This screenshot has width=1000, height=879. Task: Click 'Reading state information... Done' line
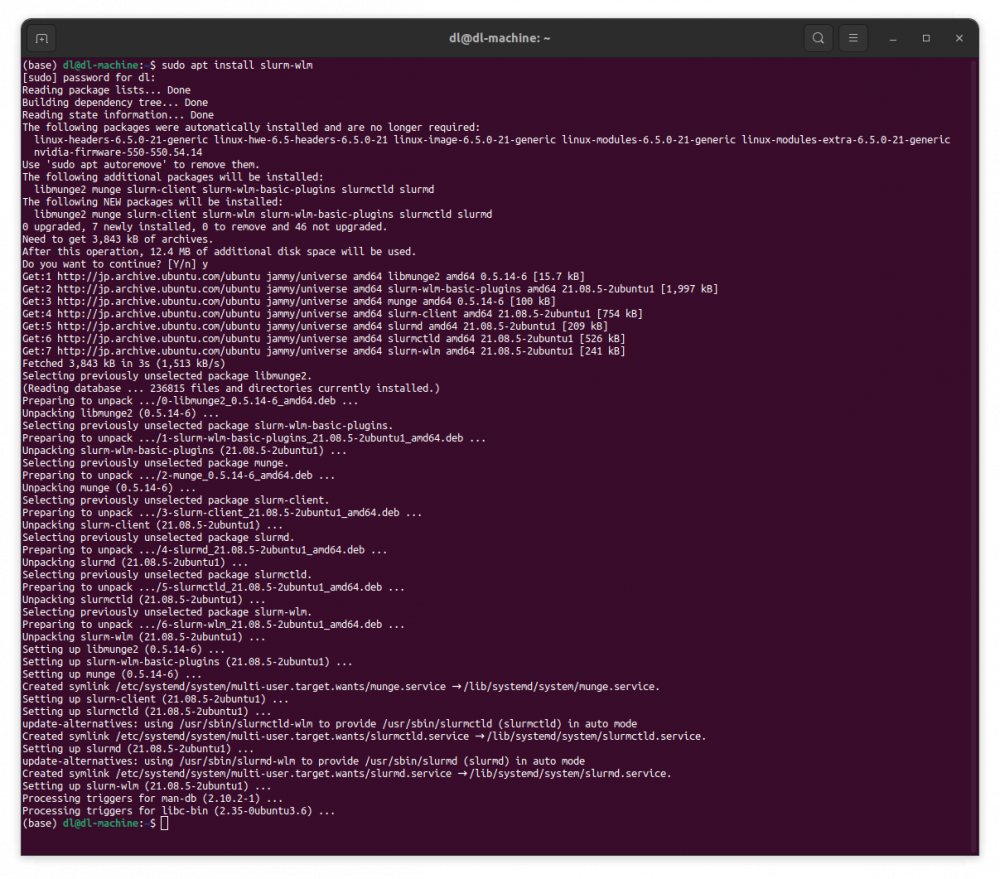pos(118,115)
